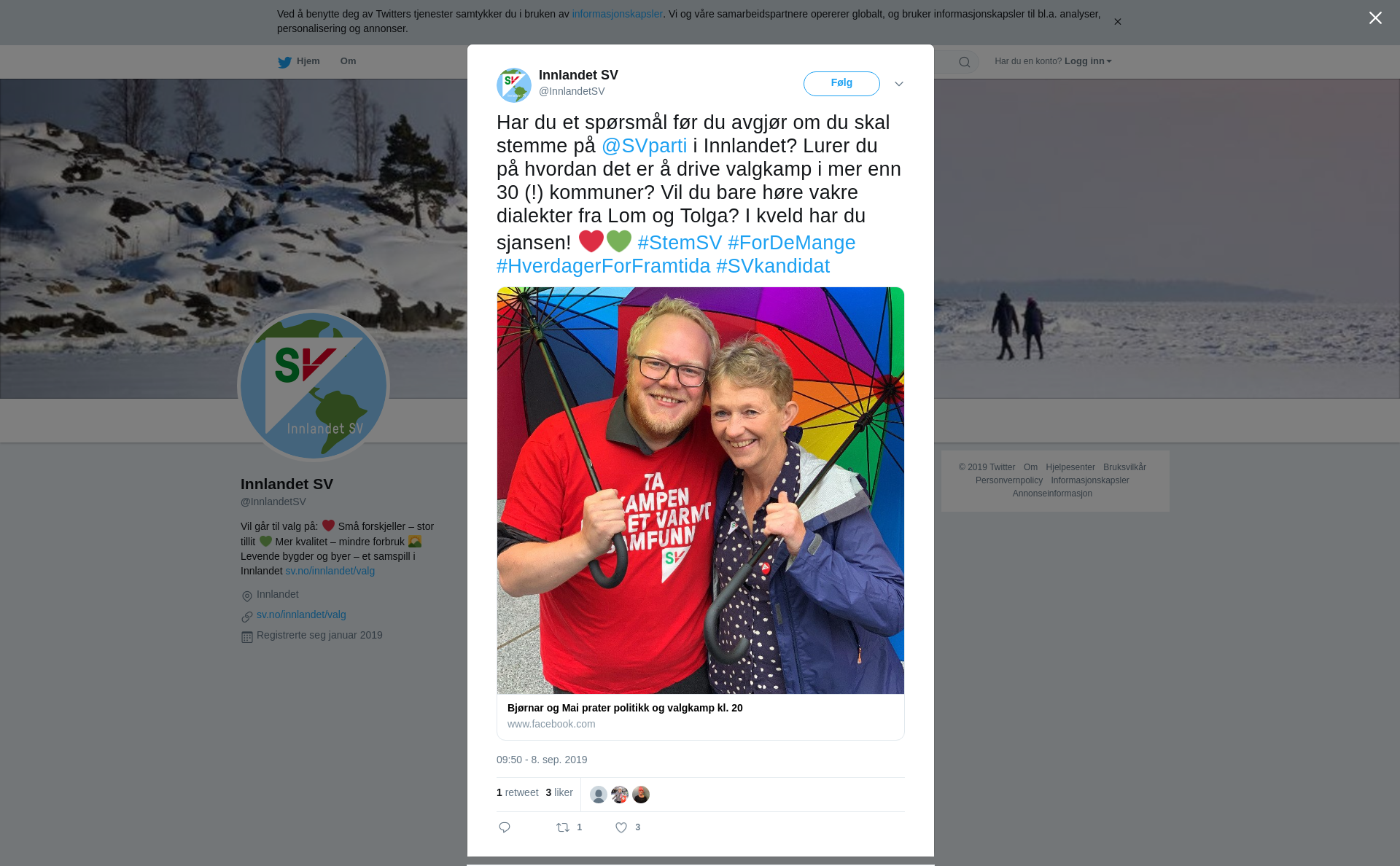The height and width of the screenshot is (866, 1400).
Task: Open the #StemSV hashtag
Action: click(x=680, y=243)
